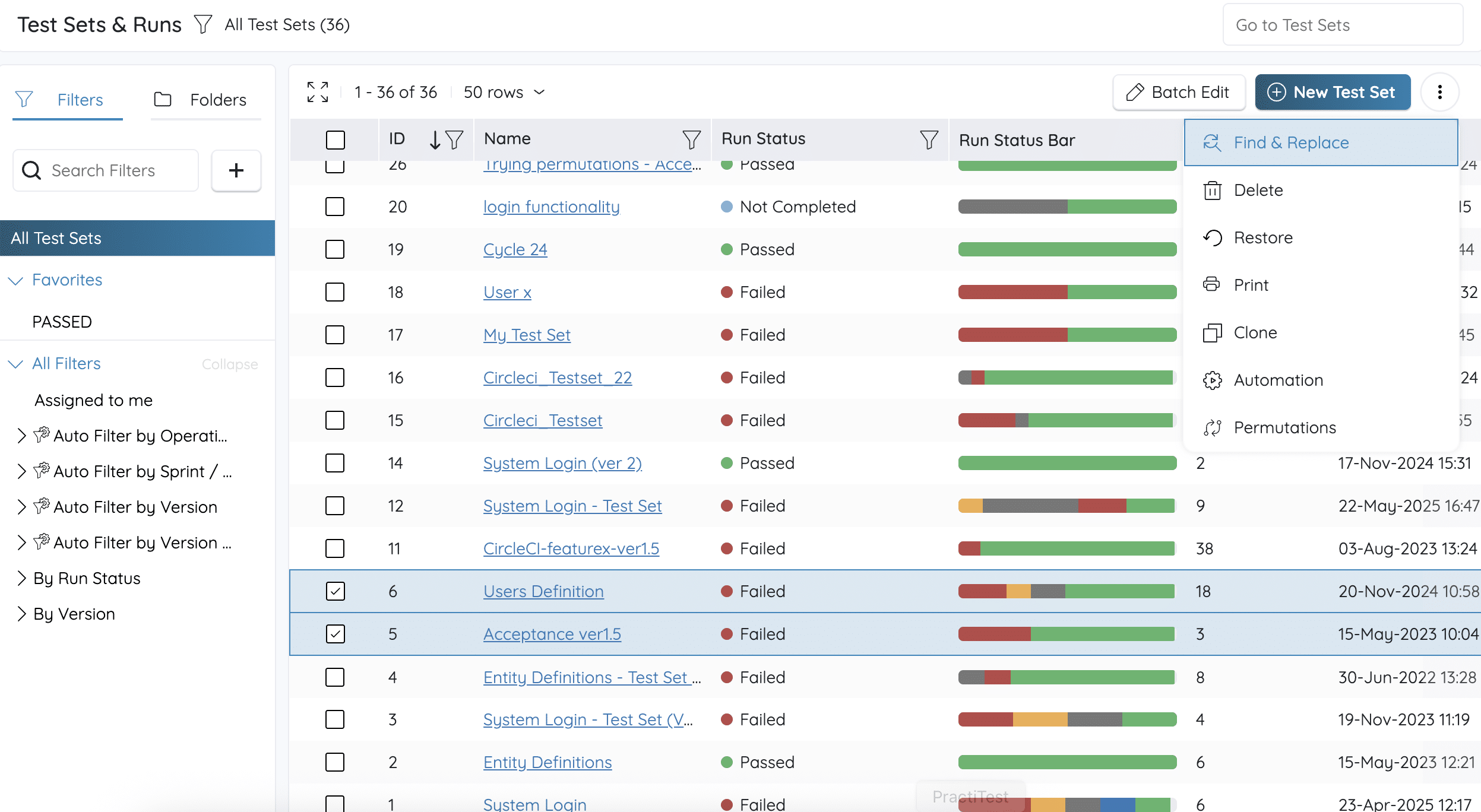1481x812 pixels.
Task: Uncheck the Users Definition row checkbox
Action: point(335,591)
